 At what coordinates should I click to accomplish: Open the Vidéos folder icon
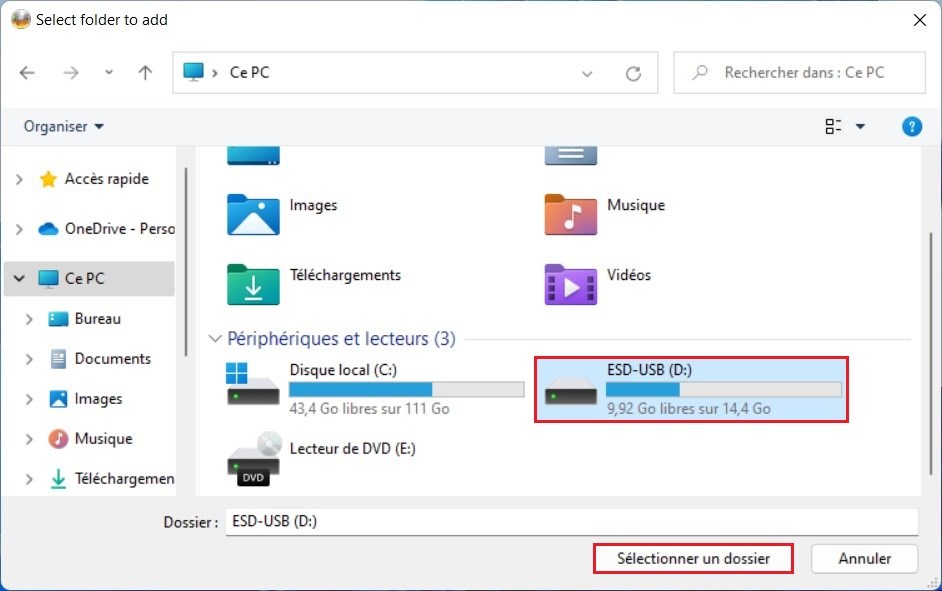pos(570,285)
